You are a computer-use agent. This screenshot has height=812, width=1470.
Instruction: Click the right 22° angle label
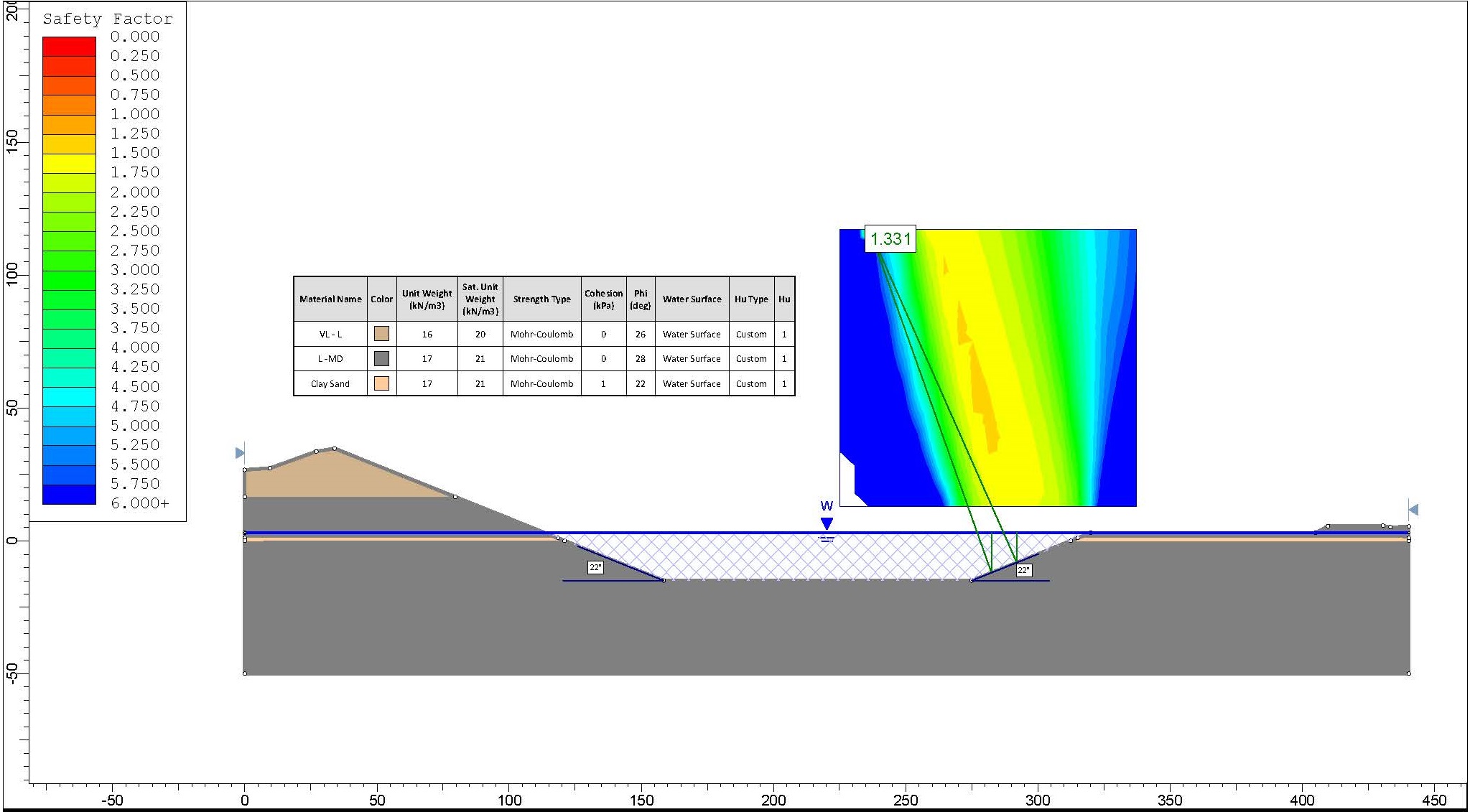(x=1024, y=570)
